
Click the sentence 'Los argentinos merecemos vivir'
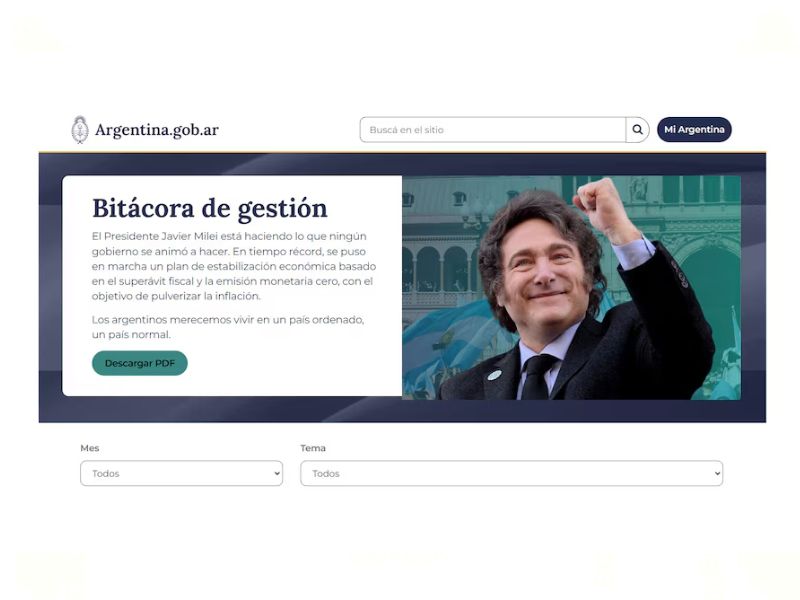tap(228, 327)
